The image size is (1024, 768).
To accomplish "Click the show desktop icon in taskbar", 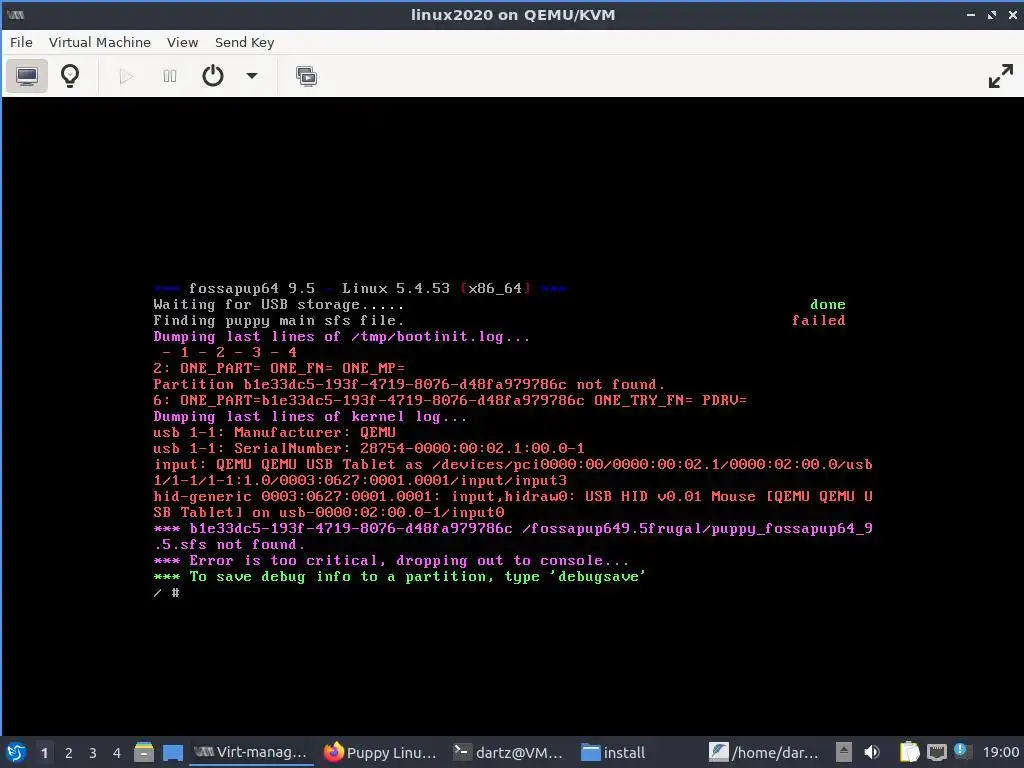I will (173, 752).
